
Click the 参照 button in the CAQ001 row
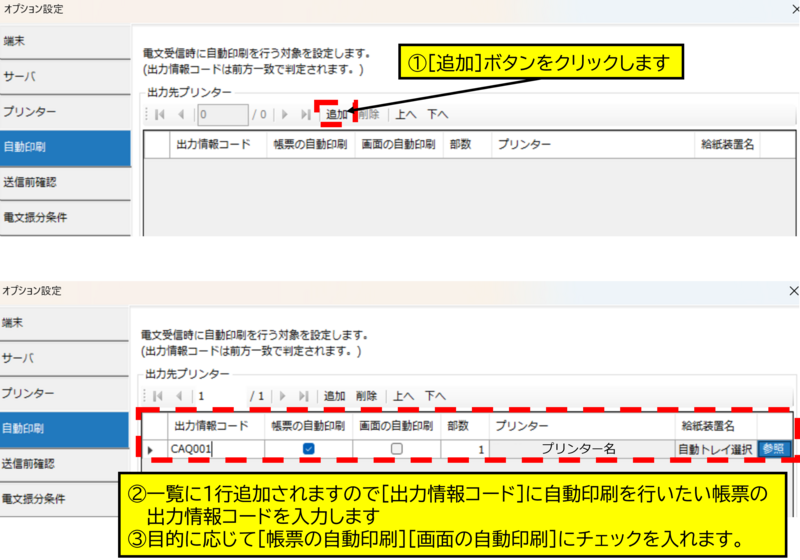click(x=774, y=449)
